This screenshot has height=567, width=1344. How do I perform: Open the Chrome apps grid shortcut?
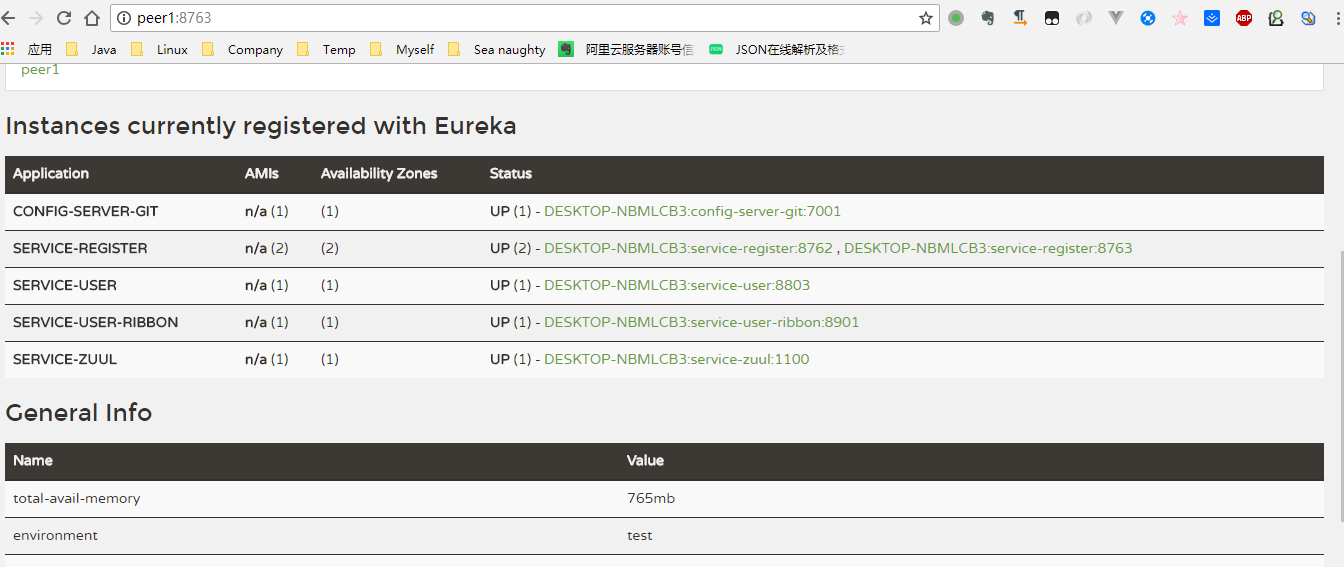[8, 49]
